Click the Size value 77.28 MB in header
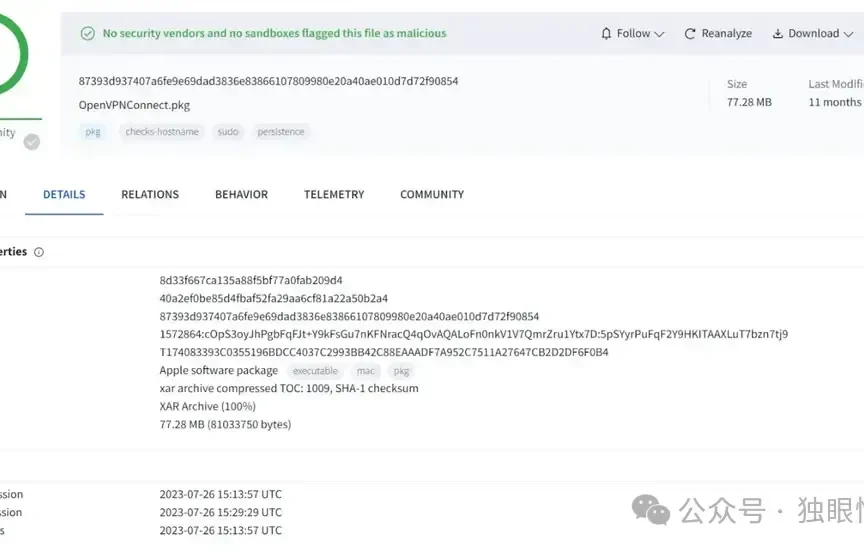The height and width of the screenshot is (552, 864). coord(749,102)
